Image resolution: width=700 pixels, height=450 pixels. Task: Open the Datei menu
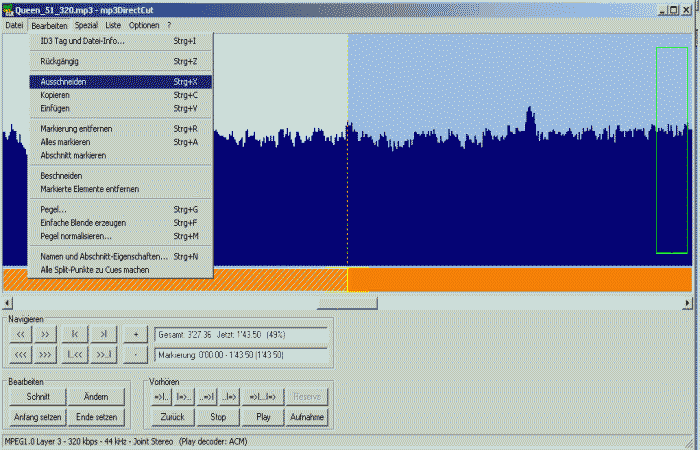click(14, 24)
